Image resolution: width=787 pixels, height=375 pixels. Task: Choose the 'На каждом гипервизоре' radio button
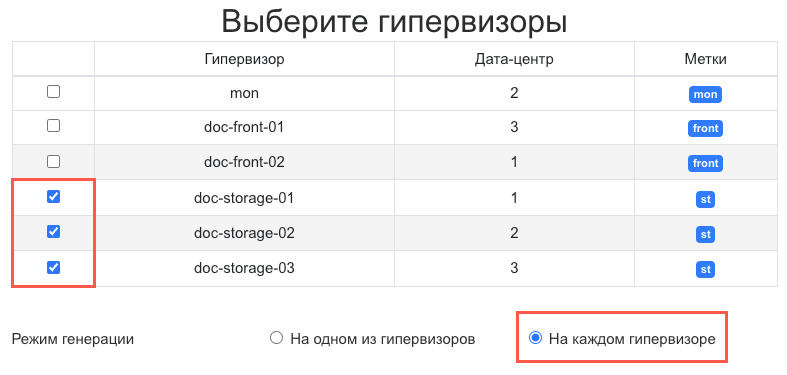tap(536, 338)
